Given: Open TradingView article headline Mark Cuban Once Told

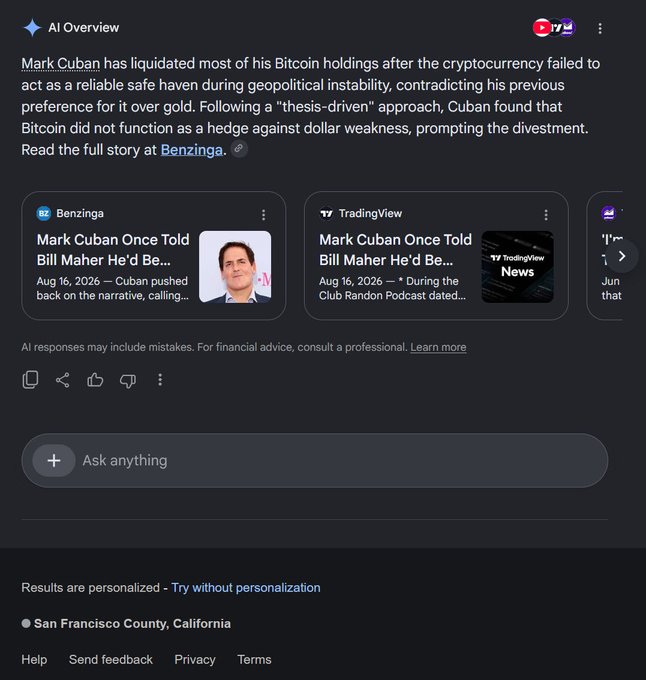Looking at the screenshot, I should coord(395,250).
